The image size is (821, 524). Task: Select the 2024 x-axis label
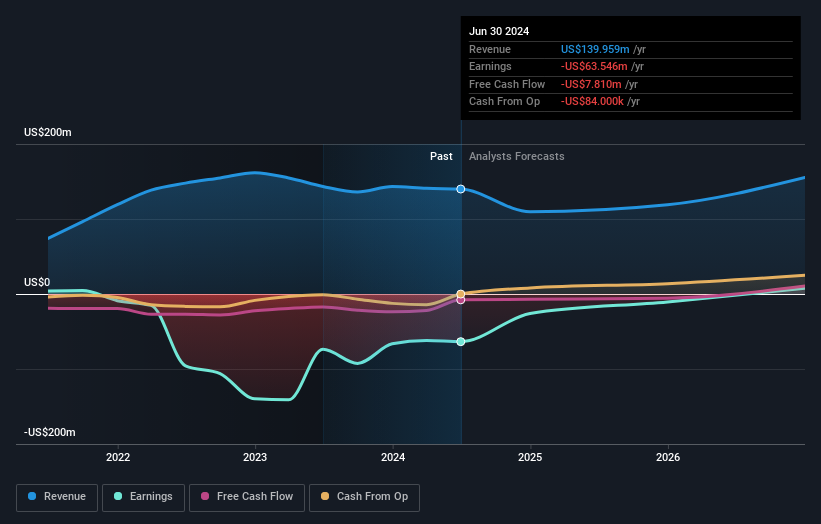pos(393,457)
